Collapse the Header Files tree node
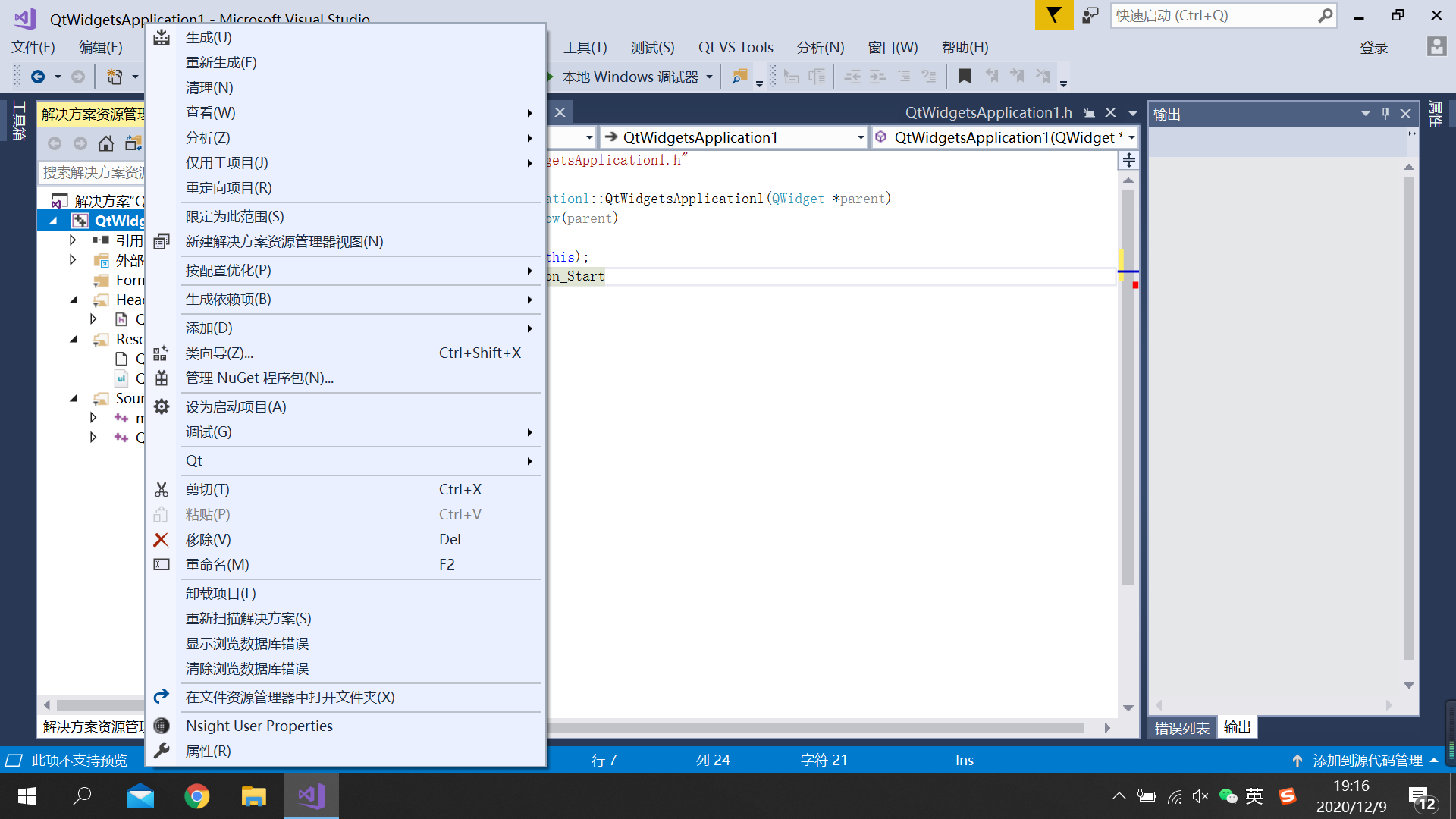This screenshot has width=1456, height=819. tap(73, 300)
